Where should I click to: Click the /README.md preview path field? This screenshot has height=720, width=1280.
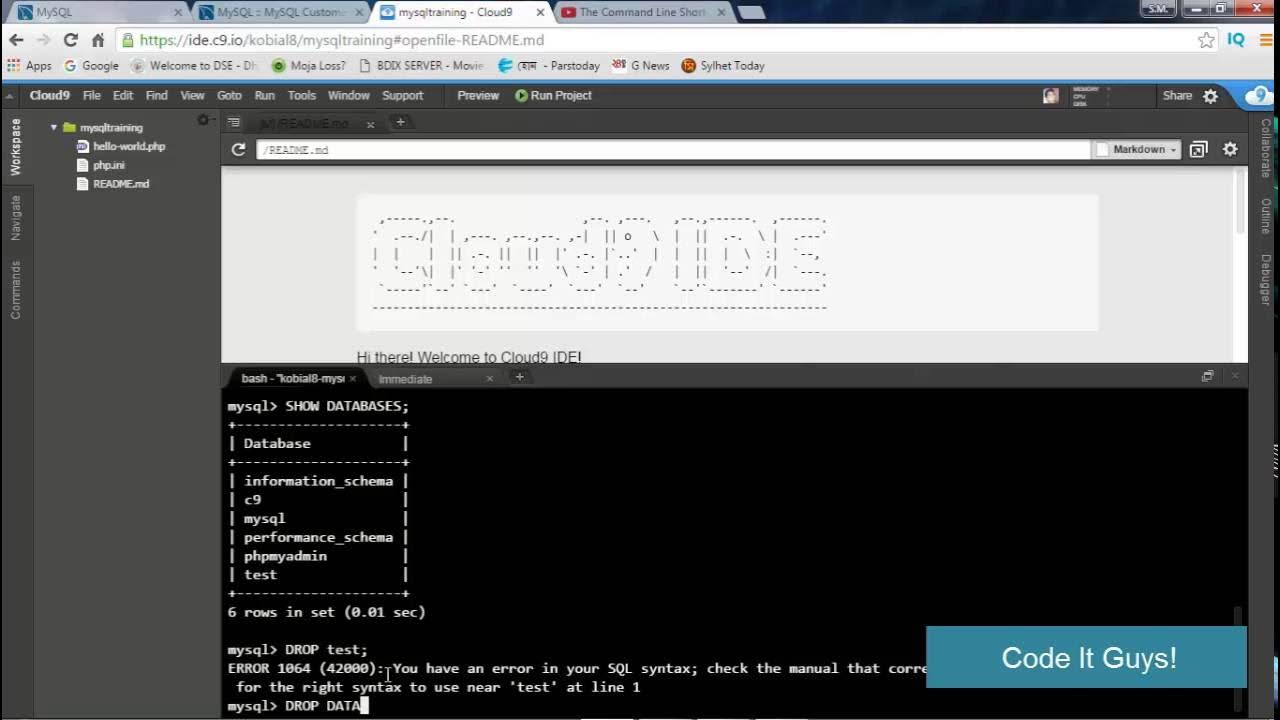coord(673,150)
